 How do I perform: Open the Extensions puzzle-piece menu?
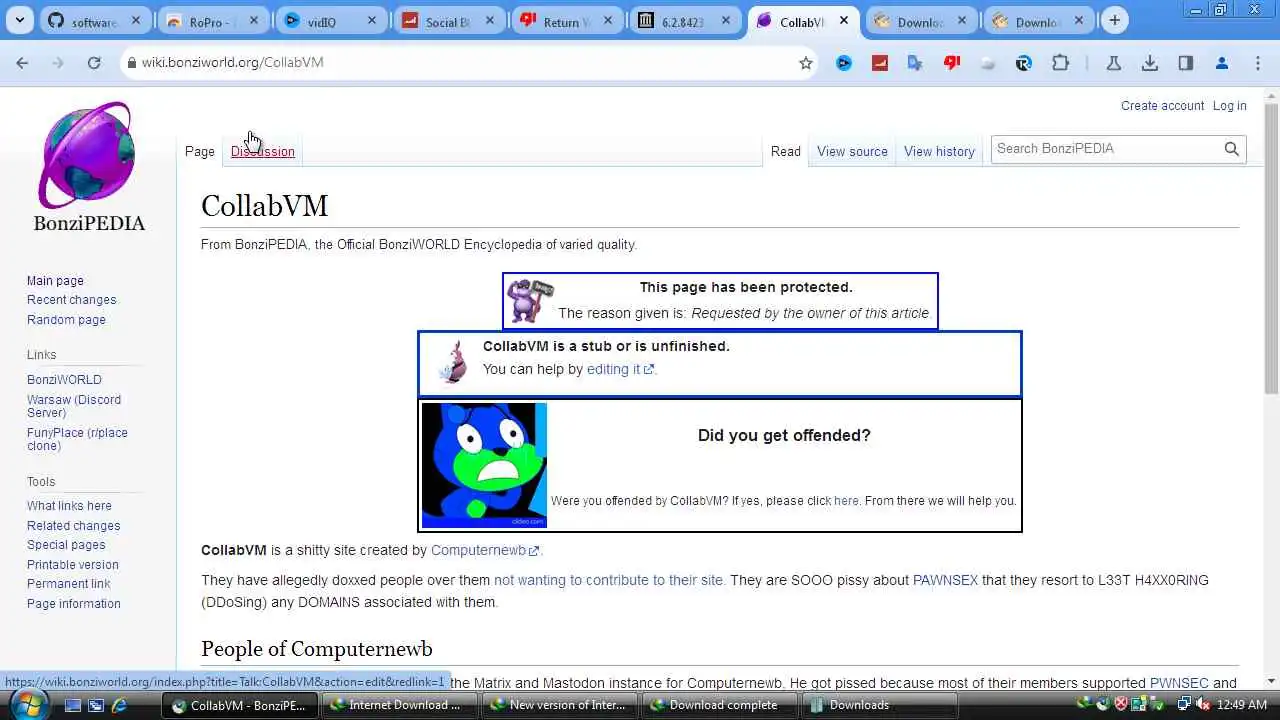pos(1060,63)
